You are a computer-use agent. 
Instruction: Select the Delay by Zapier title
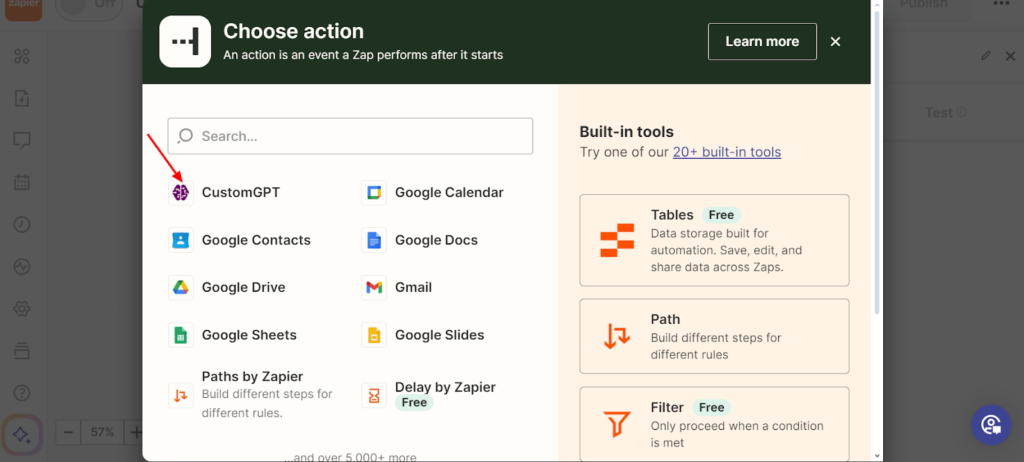pos(445,387)
